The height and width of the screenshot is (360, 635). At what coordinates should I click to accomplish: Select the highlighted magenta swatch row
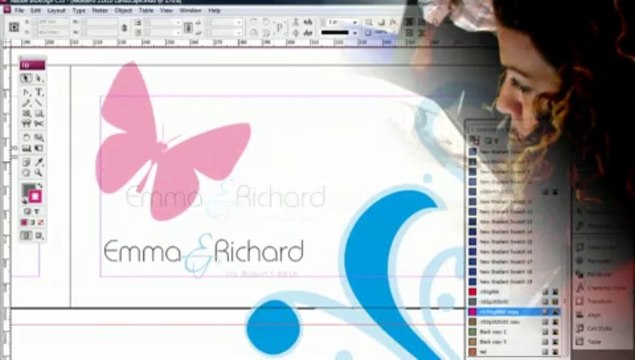(514, 312)
